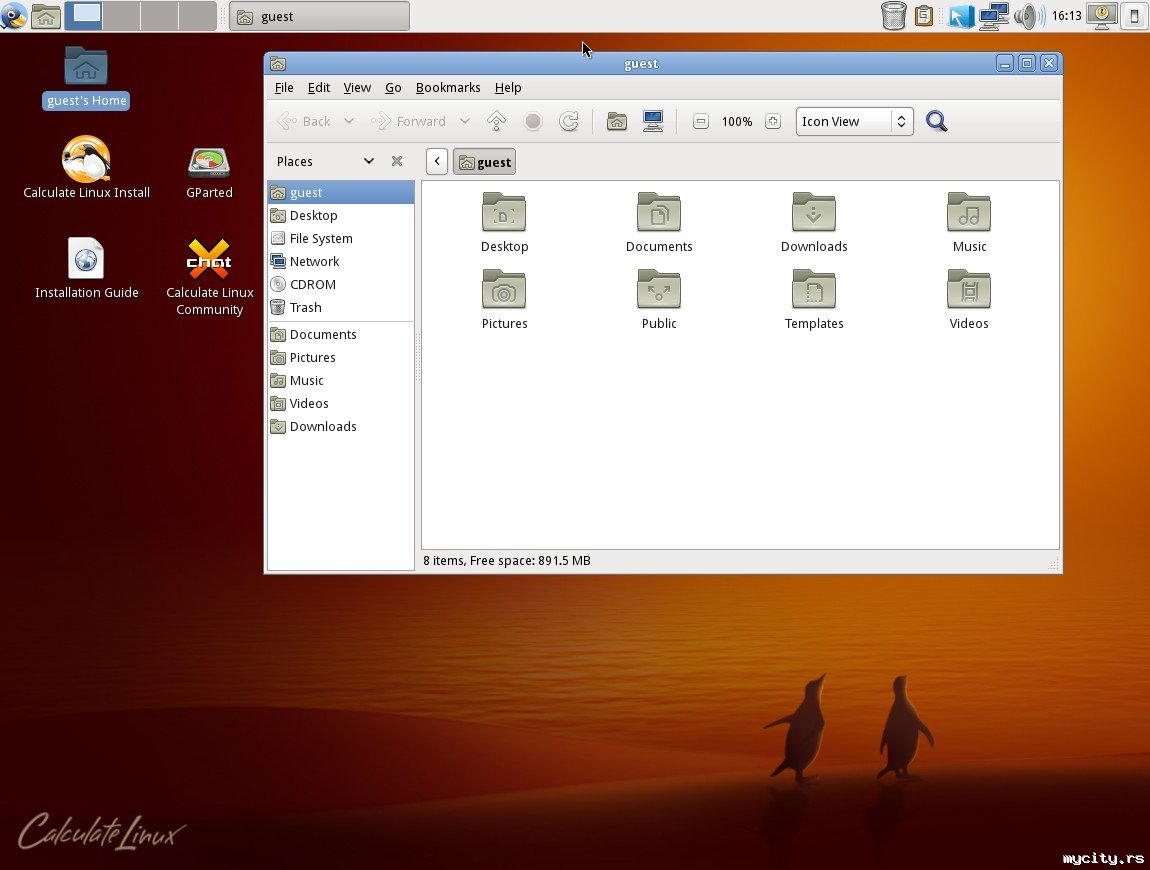Open the Places sidebar dropdown

tap(368, 161)
